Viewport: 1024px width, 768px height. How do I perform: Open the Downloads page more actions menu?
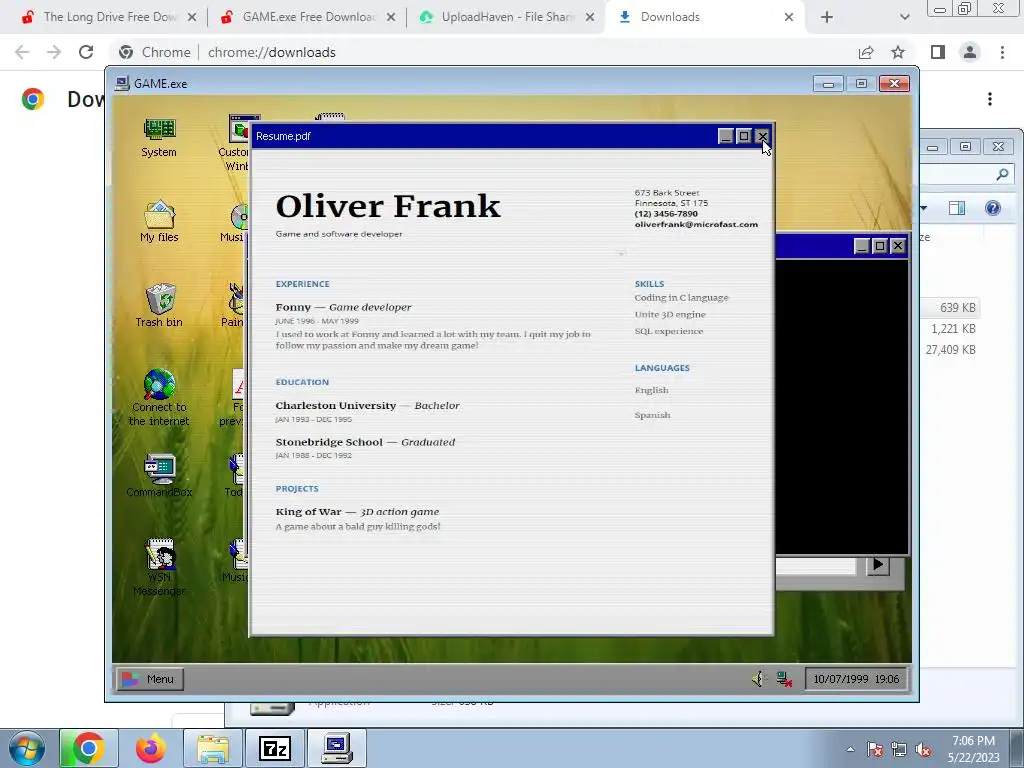990,99
